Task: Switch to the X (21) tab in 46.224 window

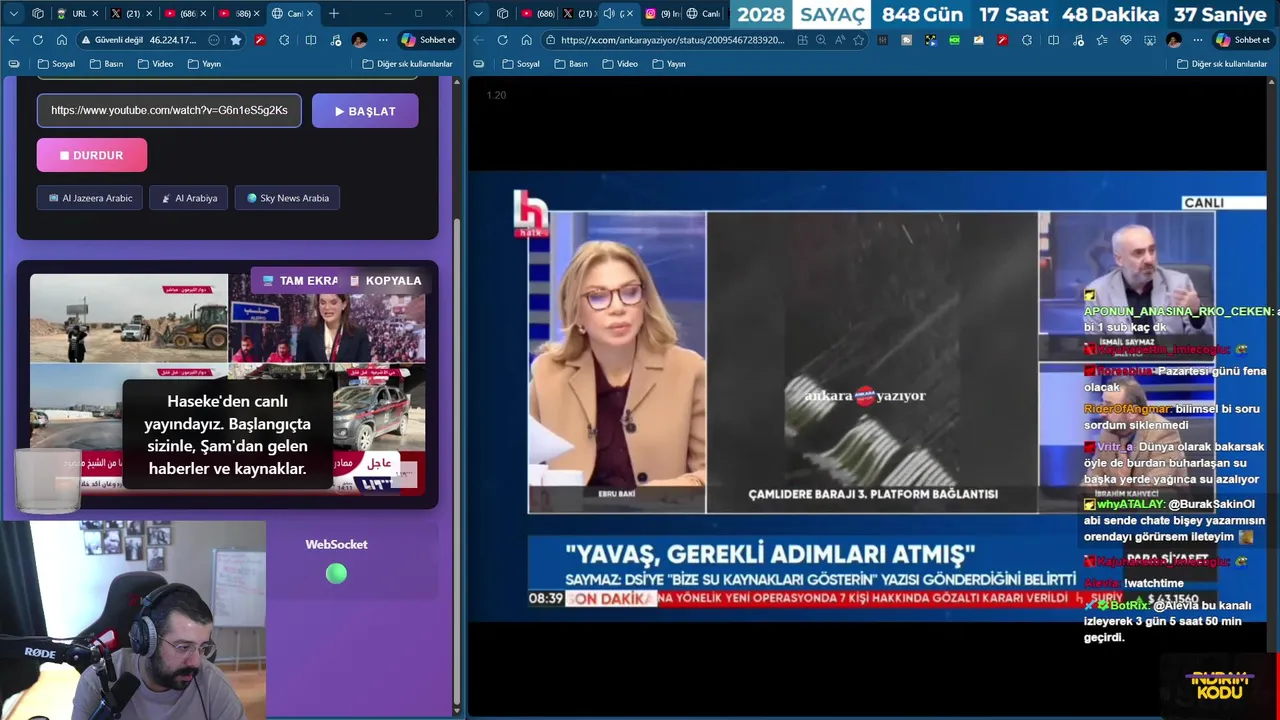Action: coord(131,14)
